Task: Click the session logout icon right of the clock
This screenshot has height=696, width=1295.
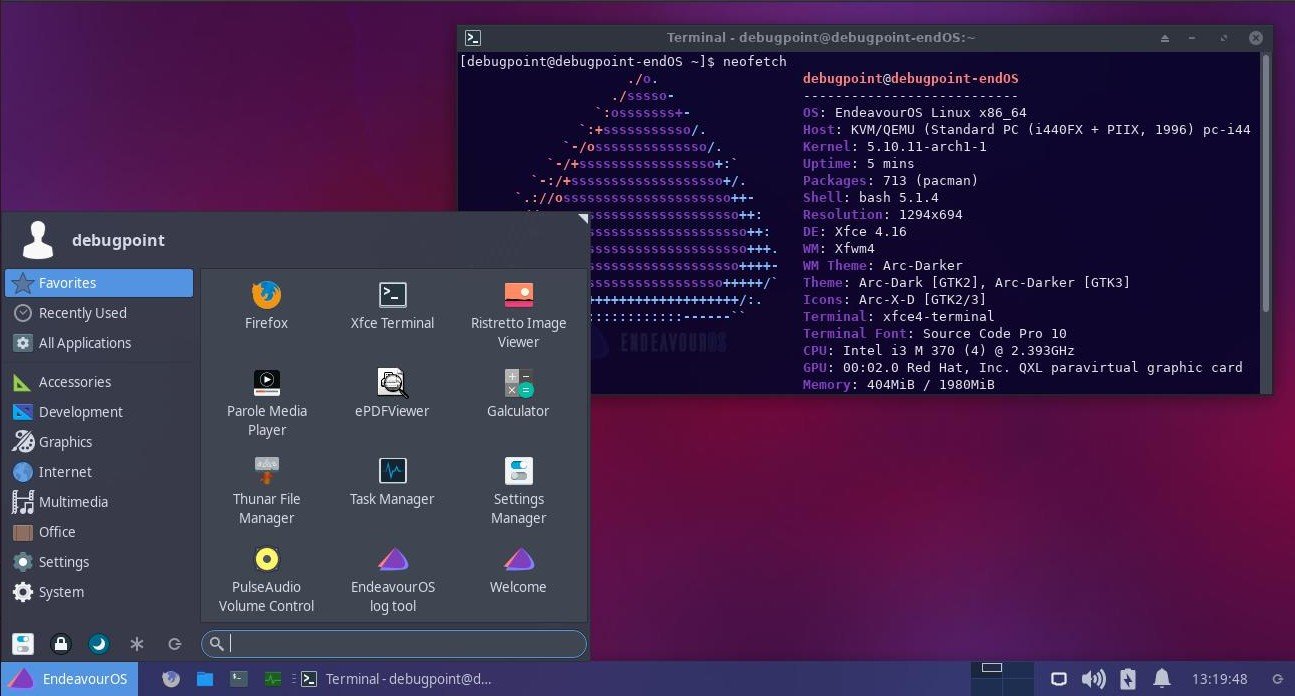Action: (1277, 679)
